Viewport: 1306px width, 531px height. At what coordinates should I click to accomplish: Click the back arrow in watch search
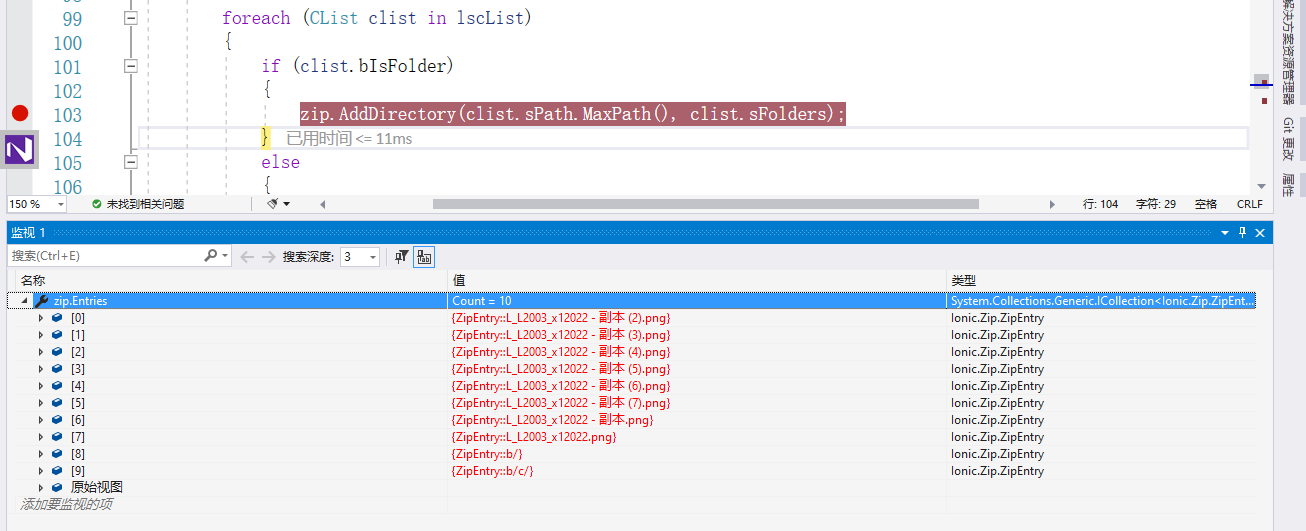pos(247,257)
